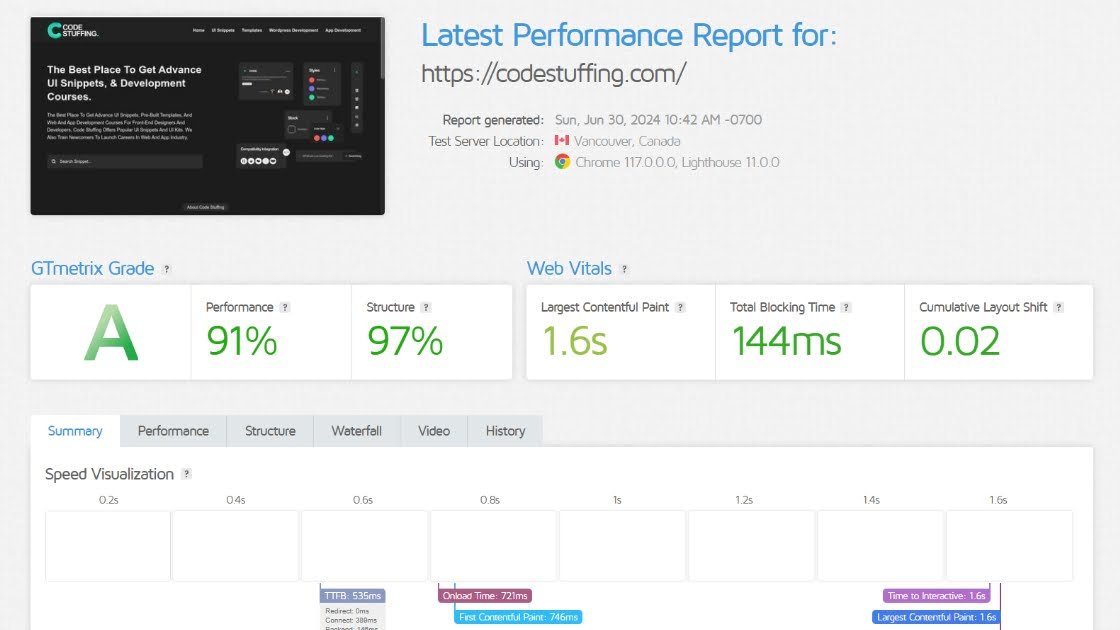
Task: Click the website screenshot thumbnail
Action: click(207, 115)
